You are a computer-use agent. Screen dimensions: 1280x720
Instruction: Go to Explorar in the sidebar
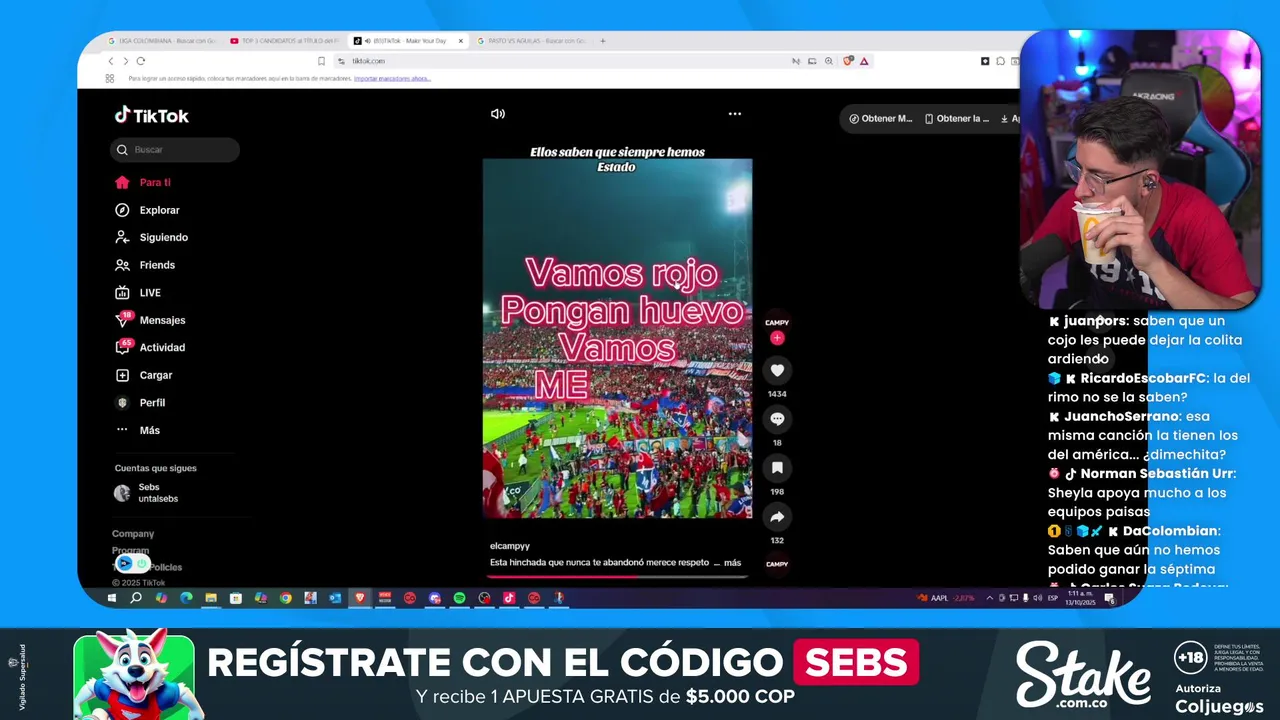147,210
